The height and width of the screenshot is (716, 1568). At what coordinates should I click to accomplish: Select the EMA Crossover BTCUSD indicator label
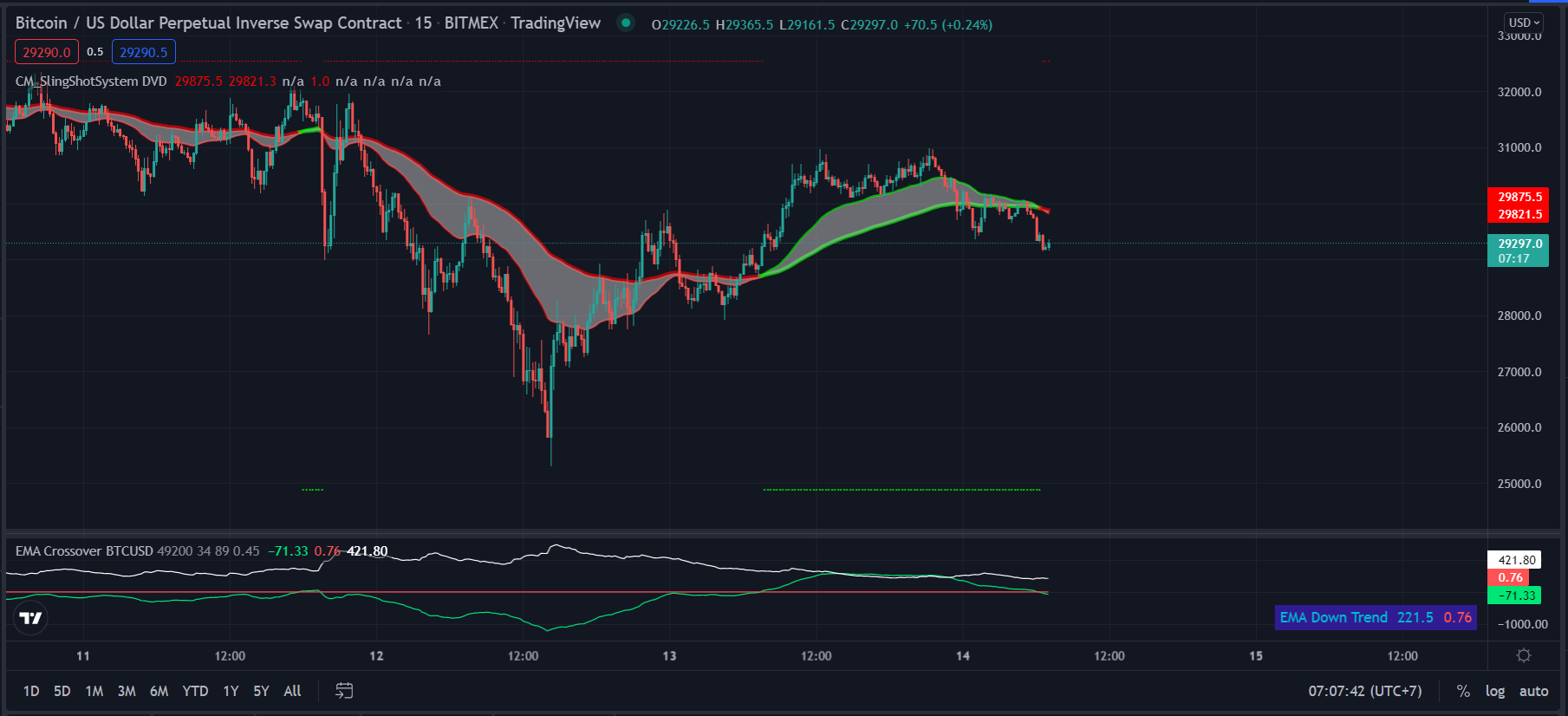(x=84, y=551)
